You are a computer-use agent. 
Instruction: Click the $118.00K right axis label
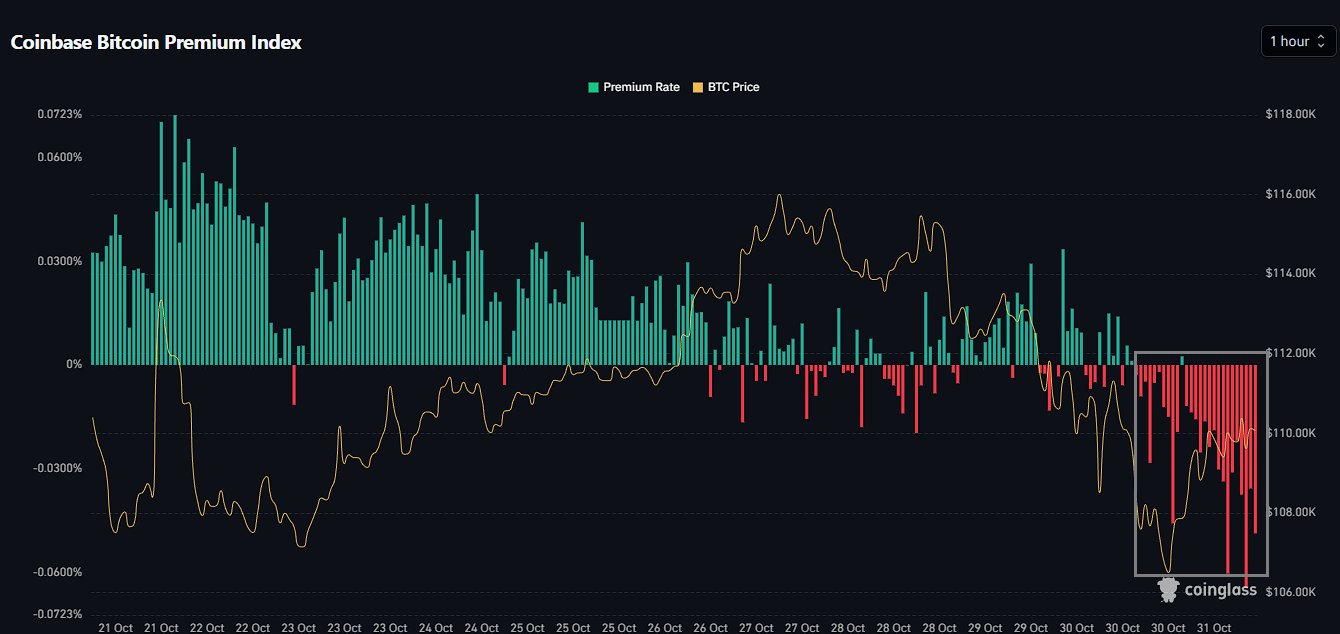(x=1290, y=115)
